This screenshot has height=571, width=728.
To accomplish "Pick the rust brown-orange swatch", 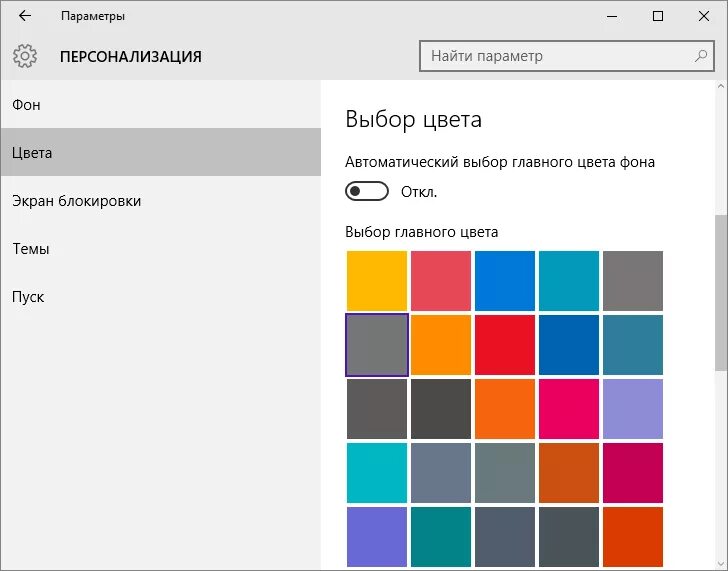I will [x=569, y=473].
